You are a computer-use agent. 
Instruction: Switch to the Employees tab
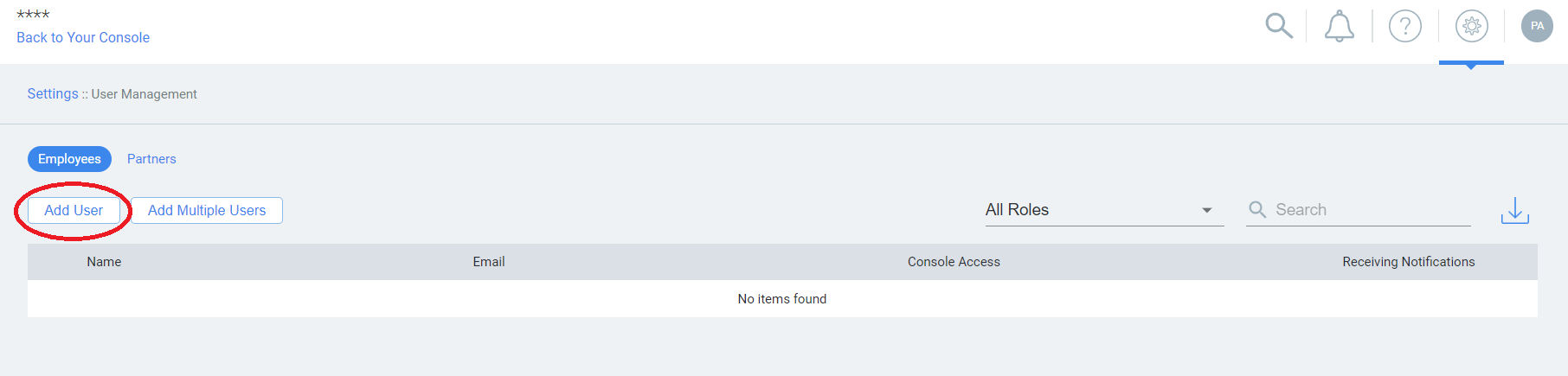(69, 159)
